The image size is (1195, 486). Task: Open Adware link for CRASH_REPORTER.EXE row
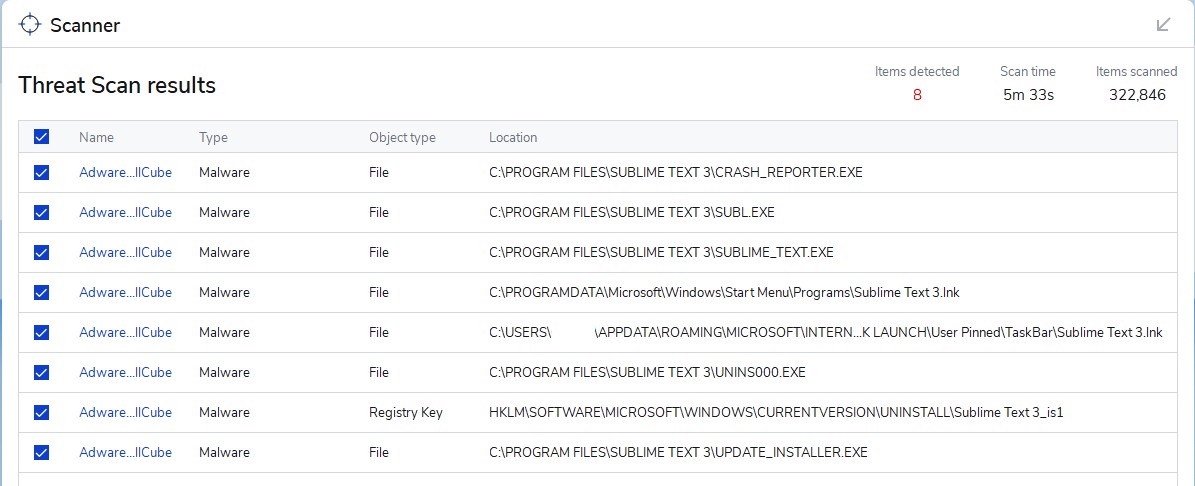(126, 172)
